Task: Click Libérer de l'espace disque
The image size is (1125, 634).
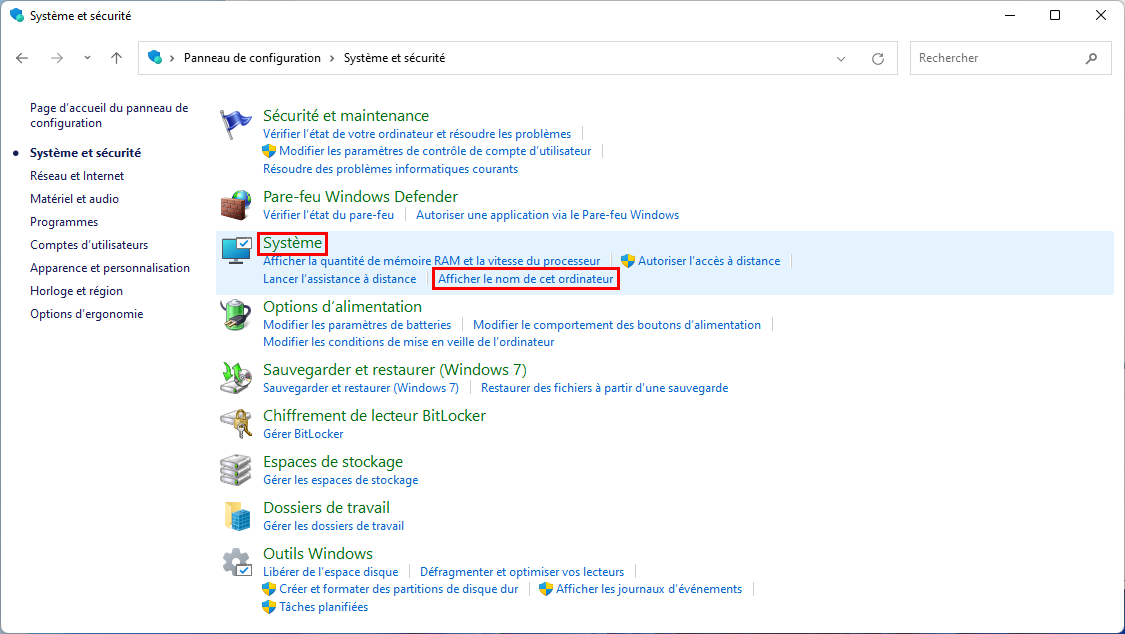Action: click(330, 572)
